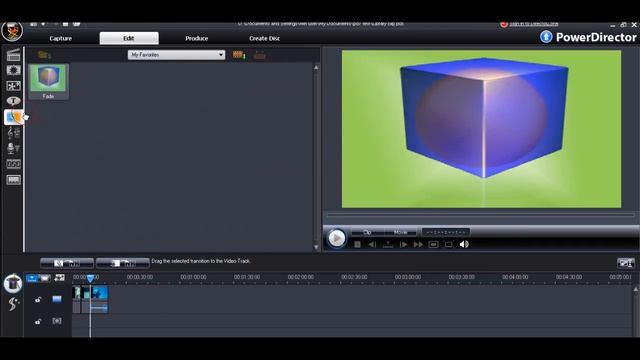The height and width of the screenshot is (360, 640).
Task: Open the Voice-Over Recording Room microphone icon
Action: [13, 148]
